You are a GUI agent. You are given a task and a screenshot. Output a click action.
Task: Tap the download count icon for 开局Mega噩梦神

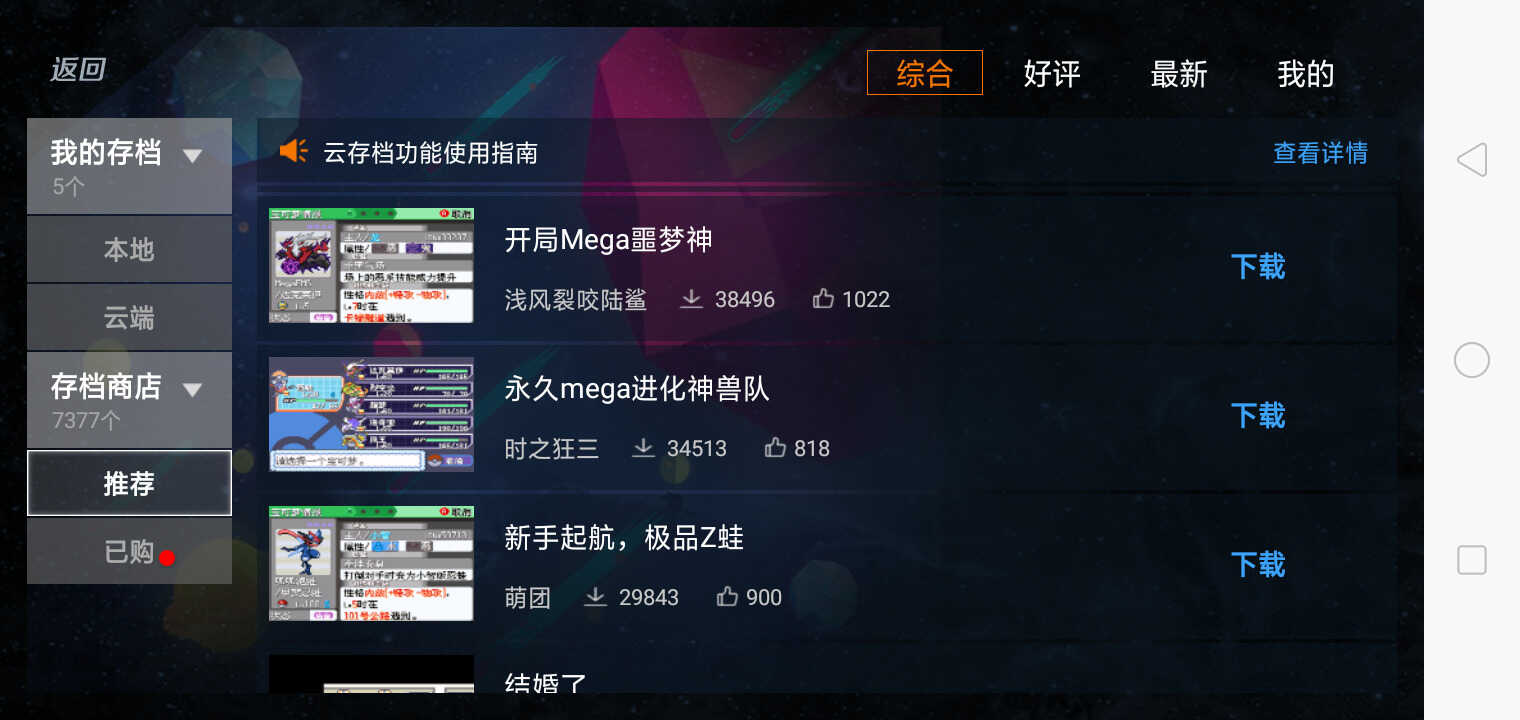[x=691, y=299]
